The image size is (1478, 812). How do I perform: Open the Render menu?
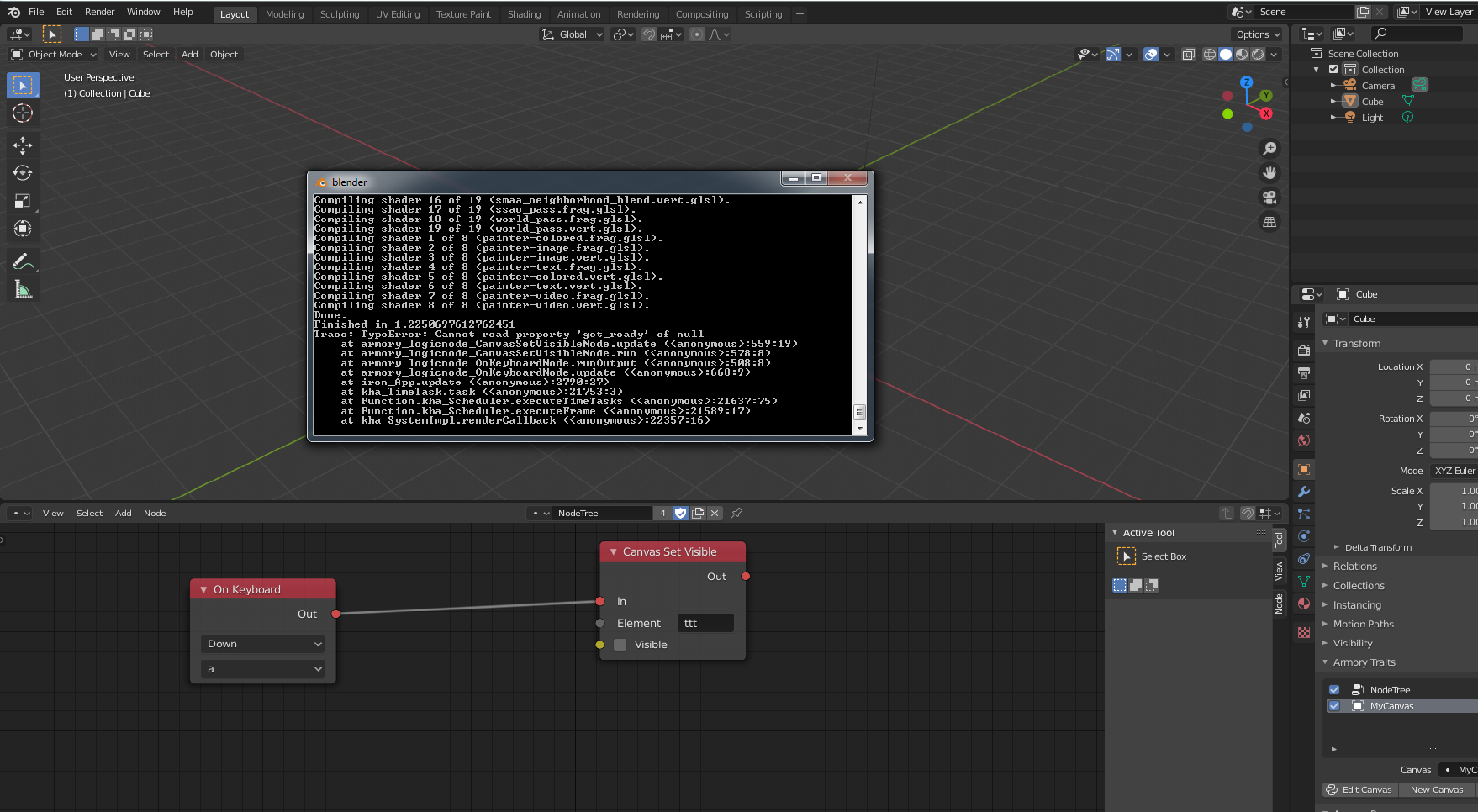(x=99, y=12)
